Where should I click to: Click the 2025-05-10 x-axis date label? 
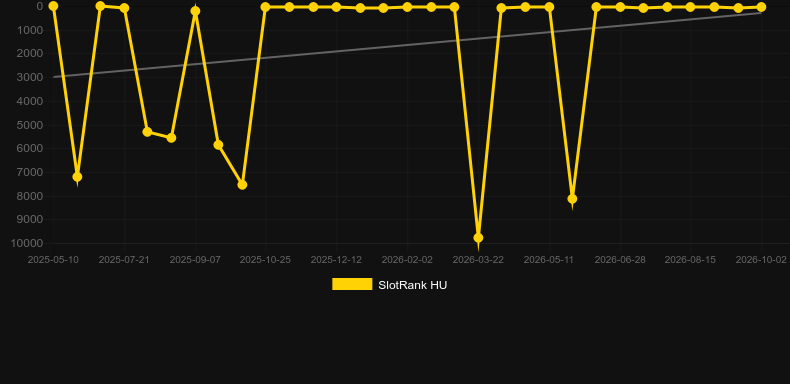[x=53, y=260]
